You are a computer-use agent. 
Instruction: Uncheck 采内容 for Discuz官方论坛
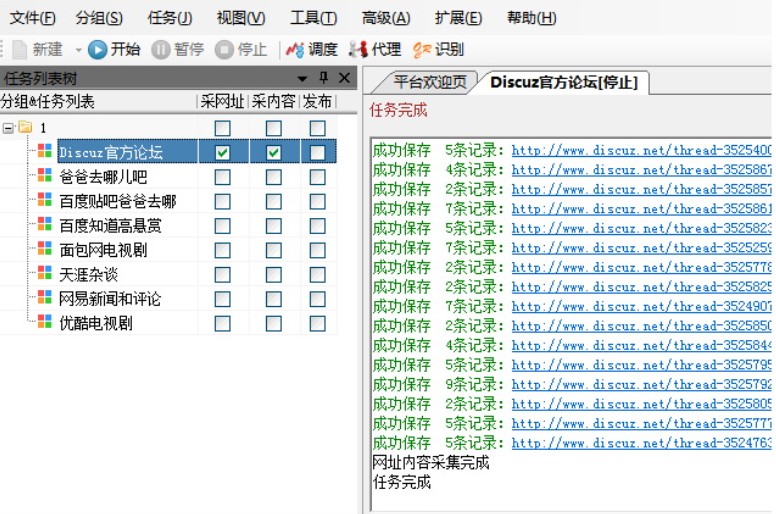274,152
